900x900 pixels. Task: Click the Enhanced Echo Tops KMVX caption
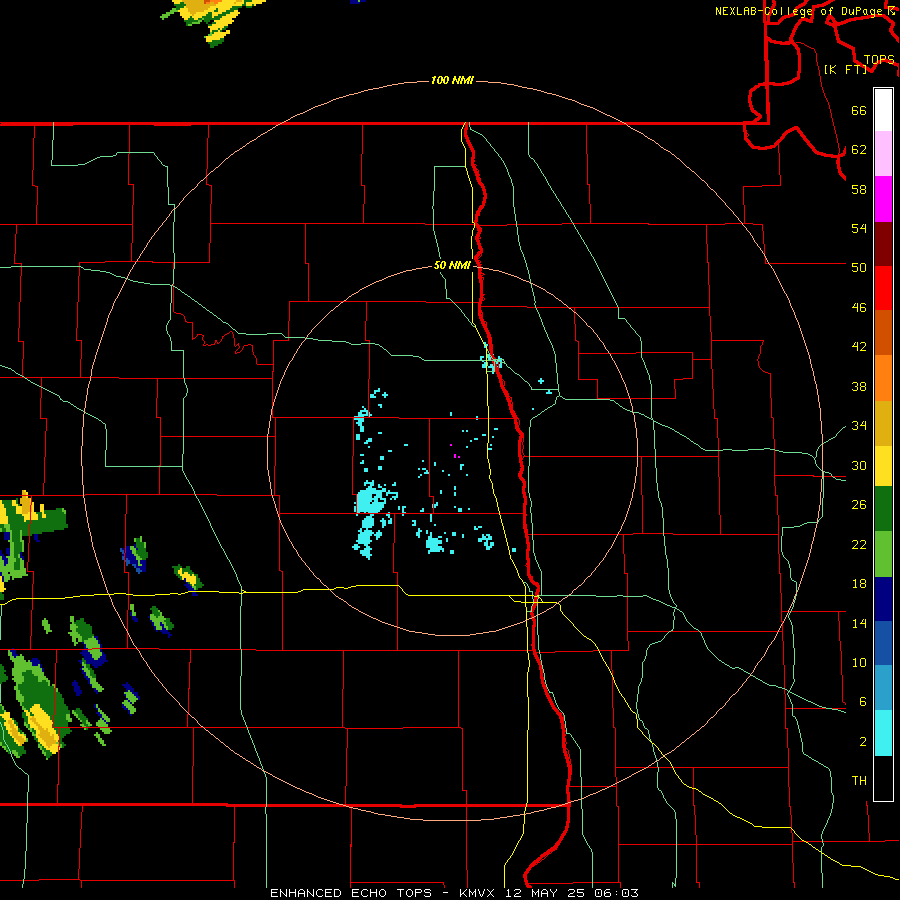pyautogui.click(x=454, y=893)
